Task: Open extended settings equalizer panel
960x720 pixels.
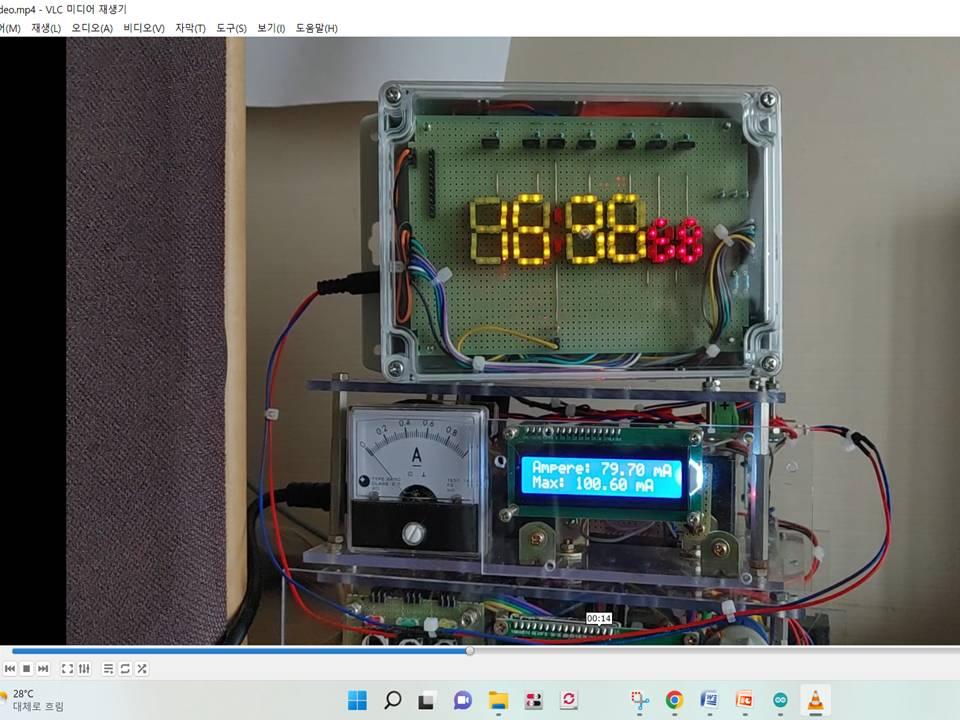Action: click(x=84, y=669)
